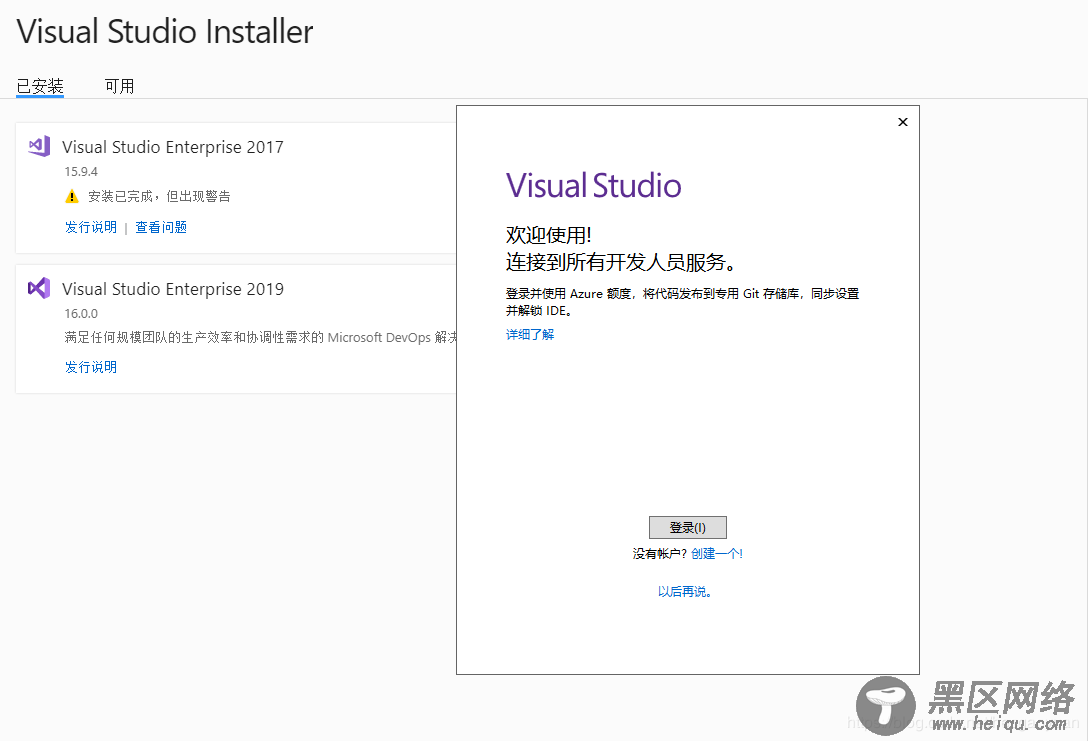
Task: Click the Azure sign-in description paragraph
Action: pyautogui.click(x=683, y=302)
